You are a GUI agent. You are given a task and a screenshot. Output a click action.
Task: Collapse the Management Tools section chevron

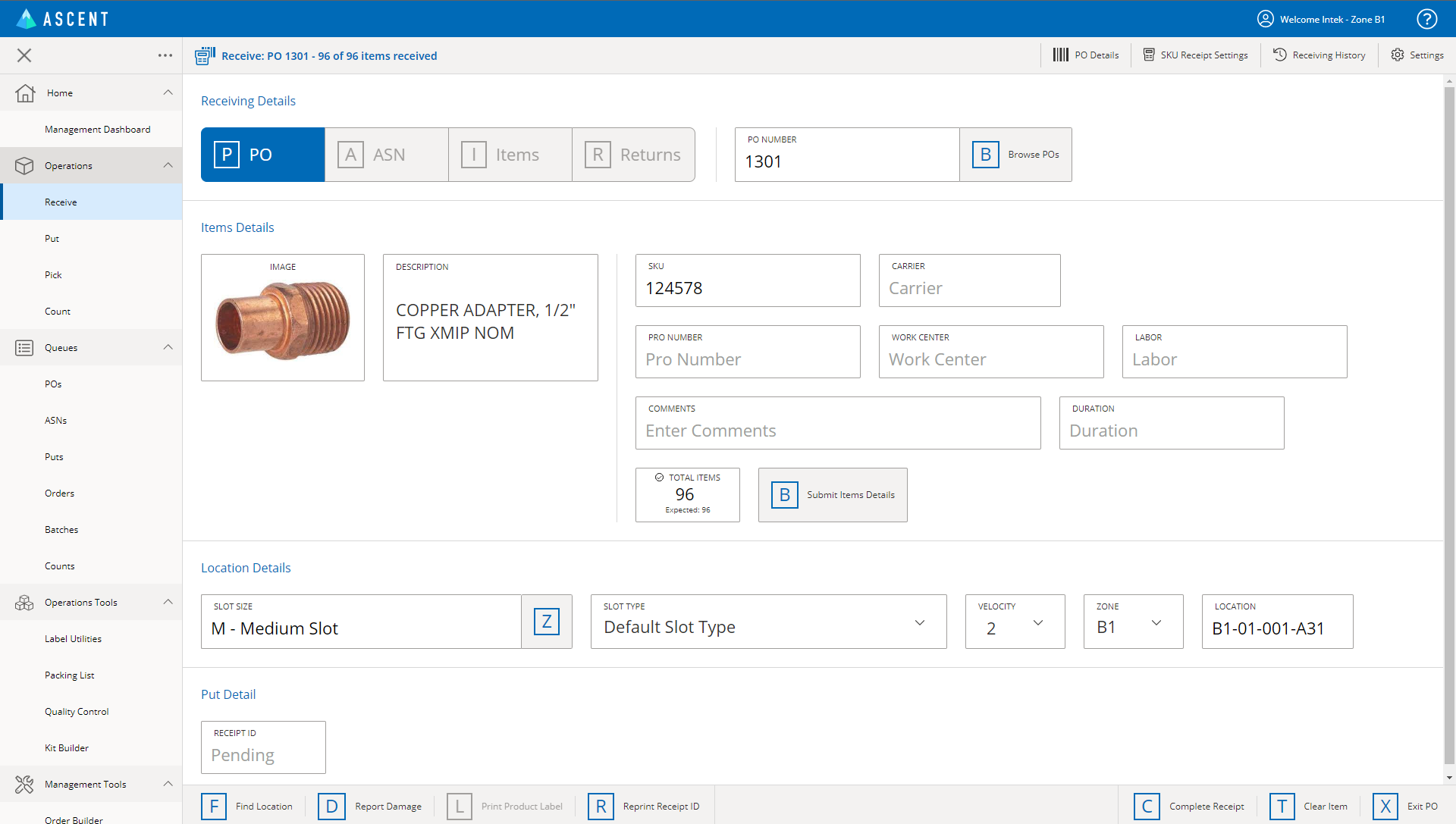click(168, 784)
